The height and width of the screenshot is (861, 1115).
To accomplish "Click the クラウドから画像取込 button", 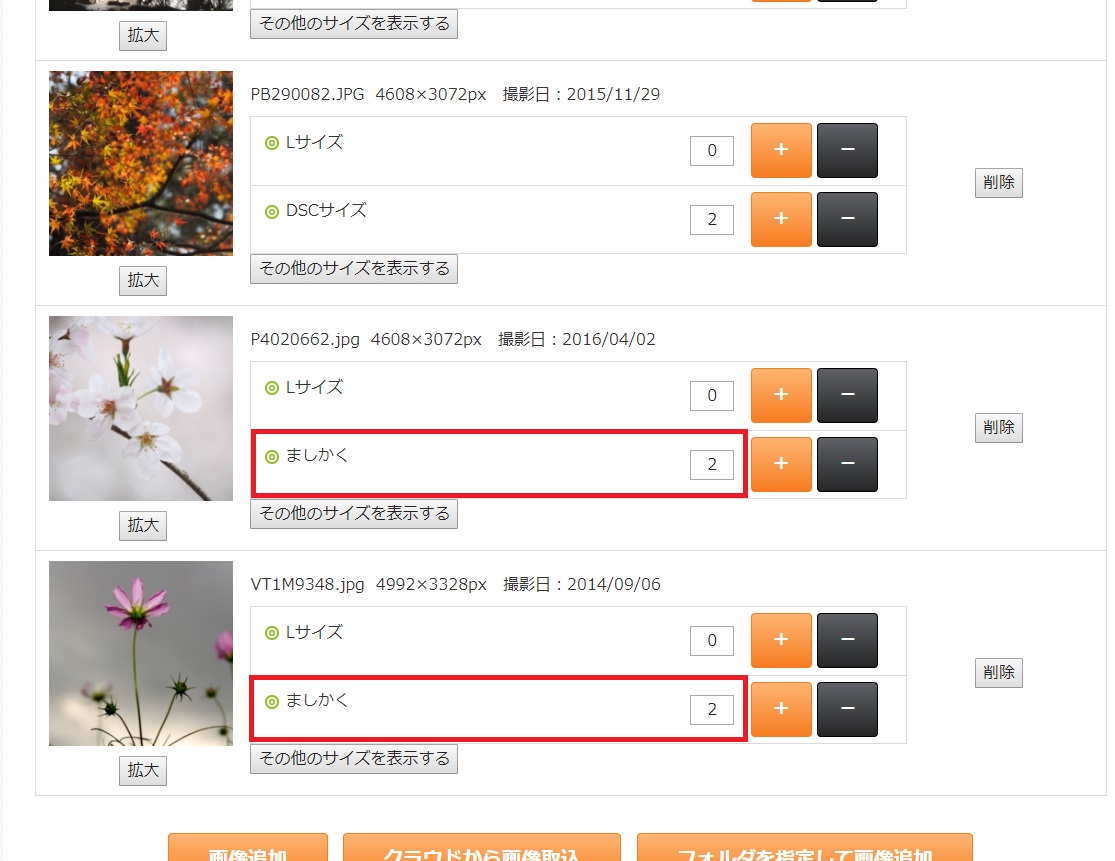I will [481, 849].
